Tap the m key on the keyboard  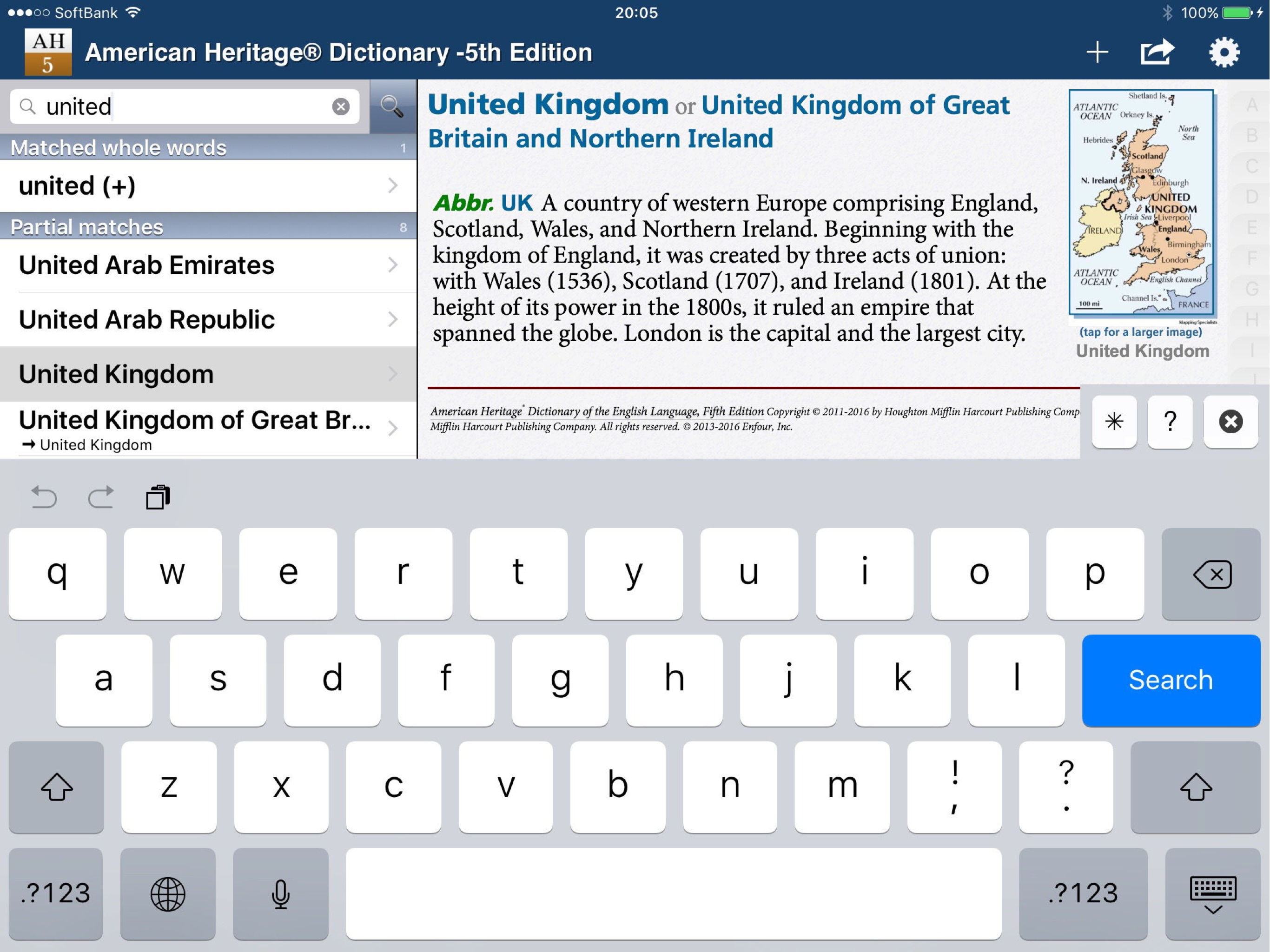(842, 787)
